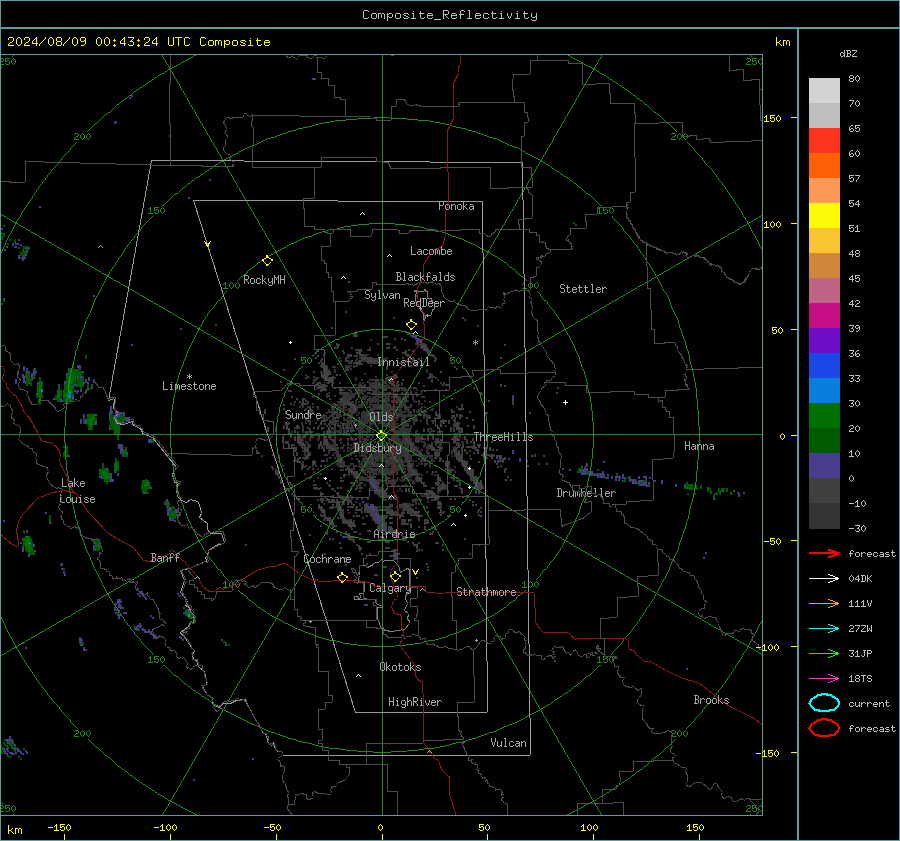
Task: Click the Stettler label
Action: click(x=583, y=289)
